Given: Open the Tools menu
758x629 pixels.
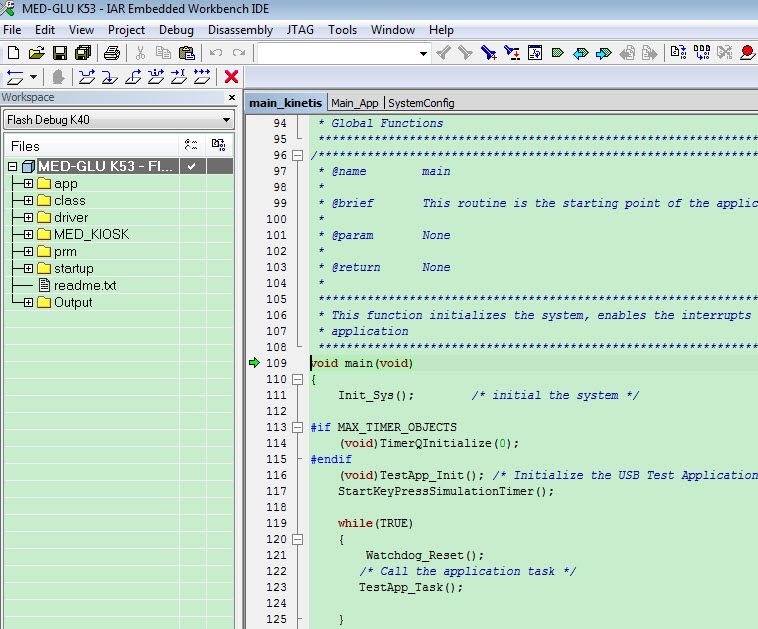Looking at the screenshot, I should pyautogui.click(x=342, y=30).
